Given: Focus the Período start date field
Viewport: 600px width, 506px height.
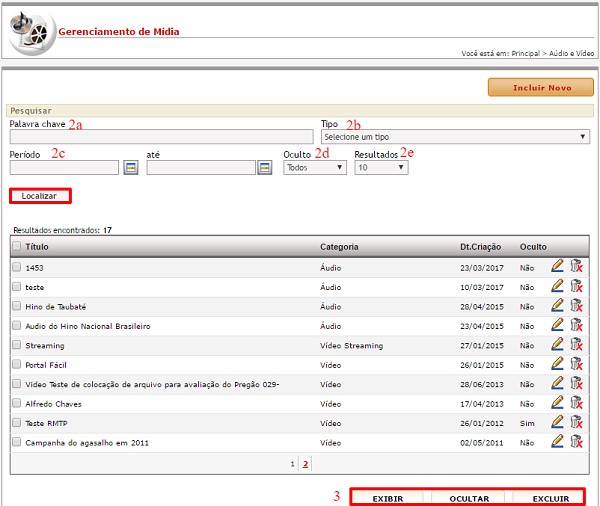Looking at the screenshot, I should tap(64, 168).
